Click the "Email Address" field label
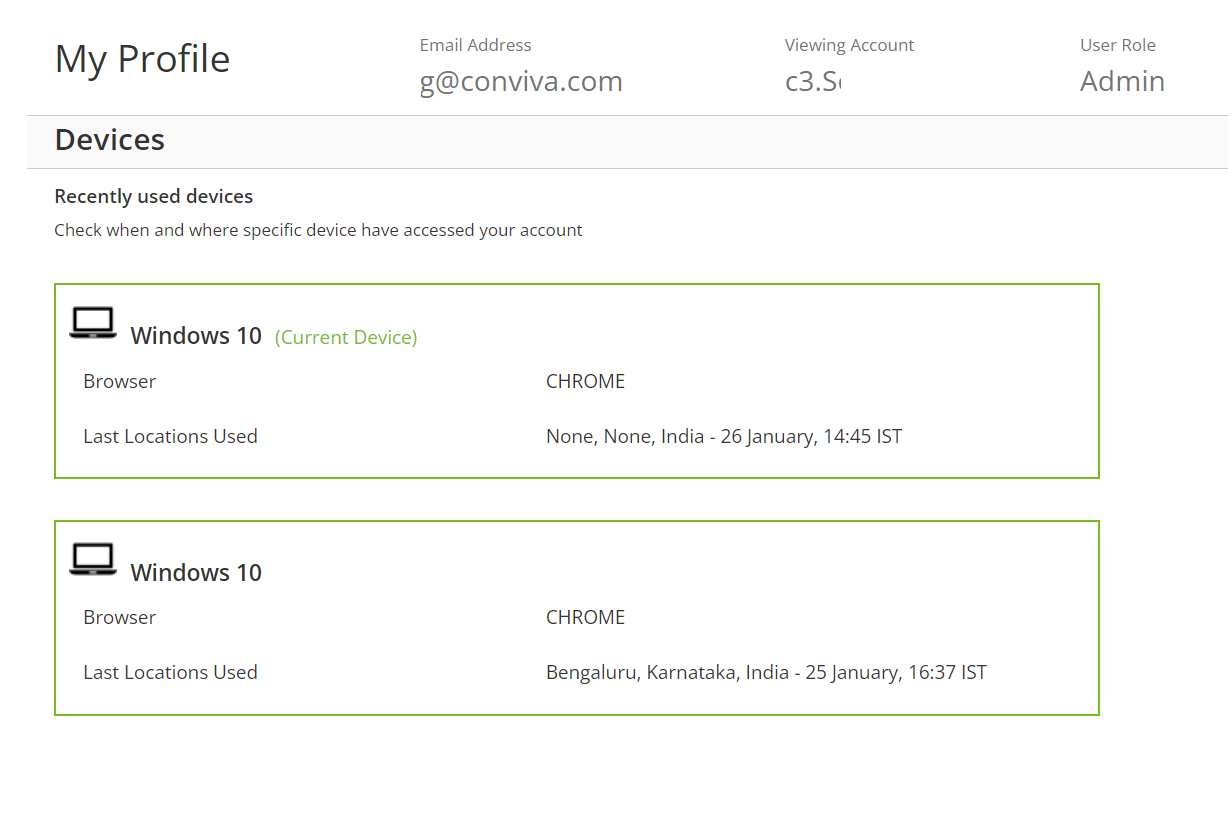 pos(476,45)
